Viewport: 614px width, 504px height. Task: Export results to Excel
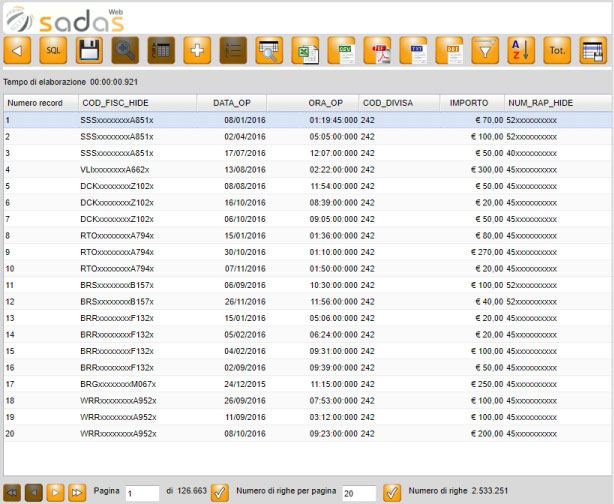coord(305,50)
